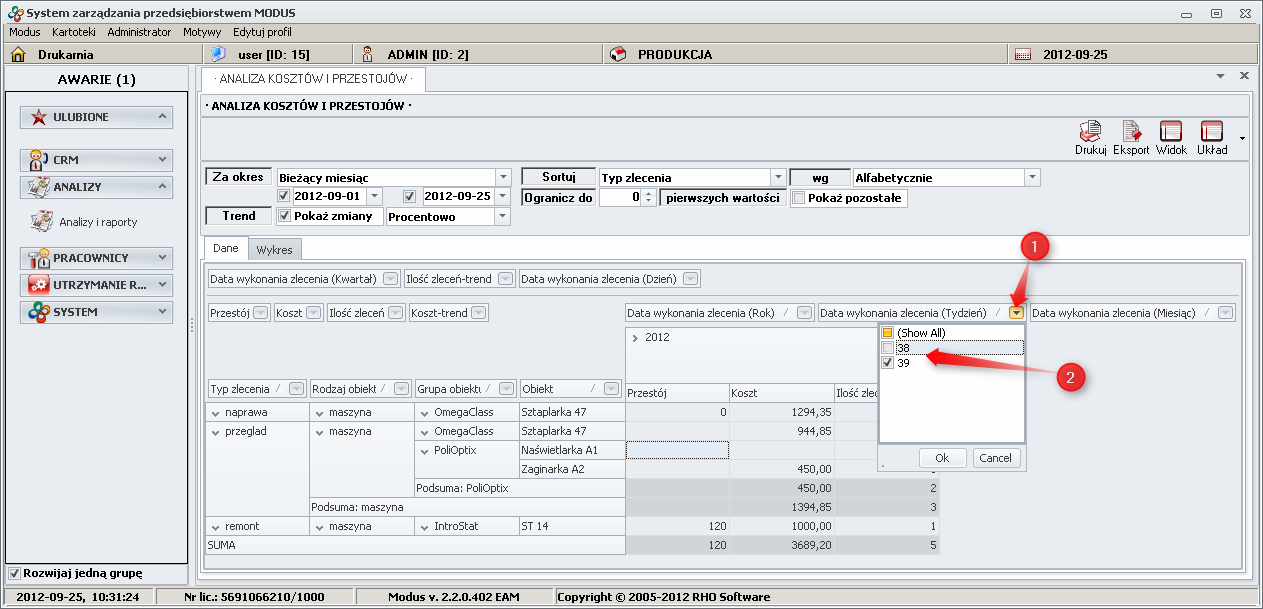Click the Drukuj printer icon
The height and width of the screenshot is (609, 1263).
coord(1090,132)
